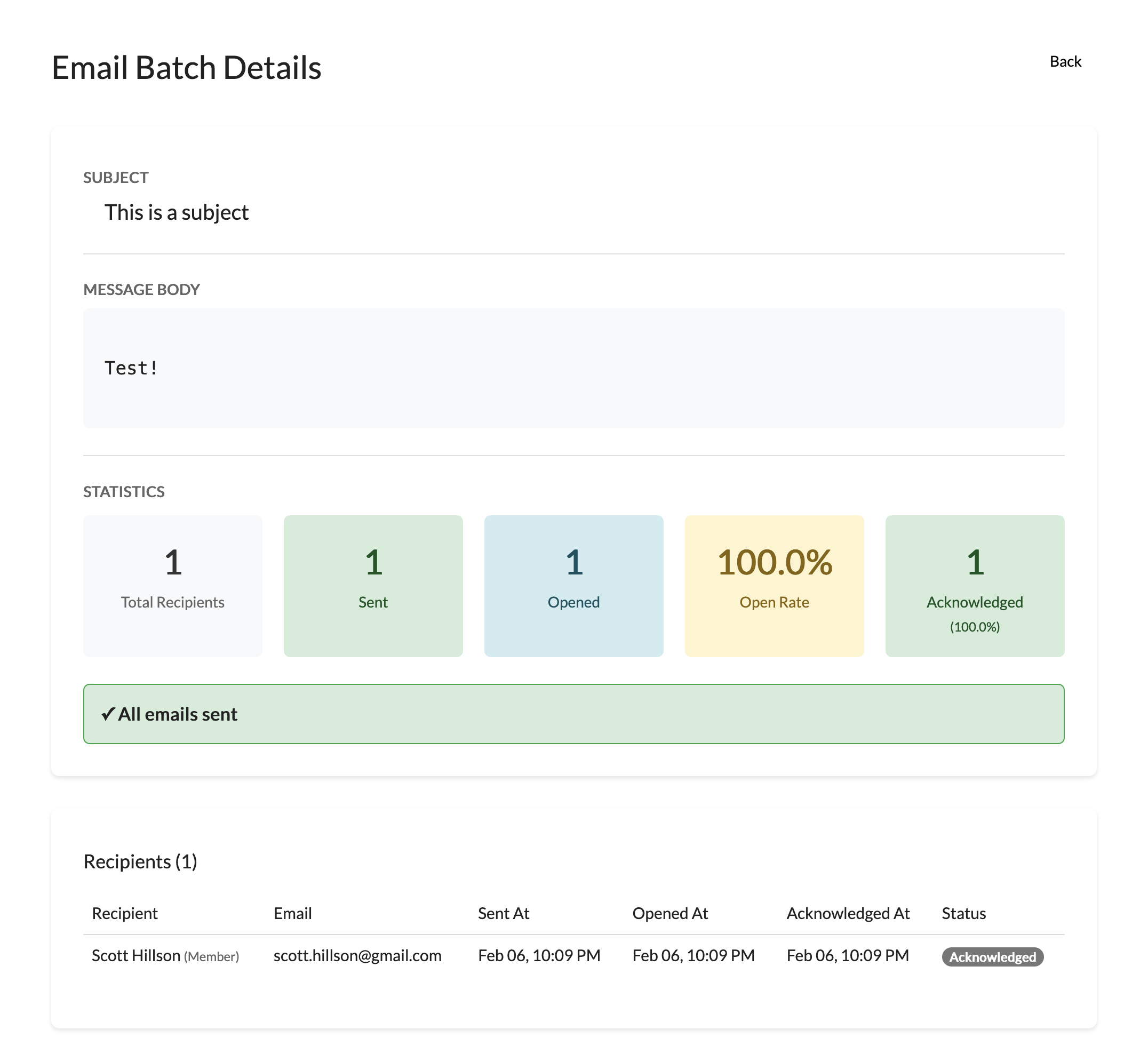Click the Email column header
Screen dimensions: 1148x1038
(293, 913)
